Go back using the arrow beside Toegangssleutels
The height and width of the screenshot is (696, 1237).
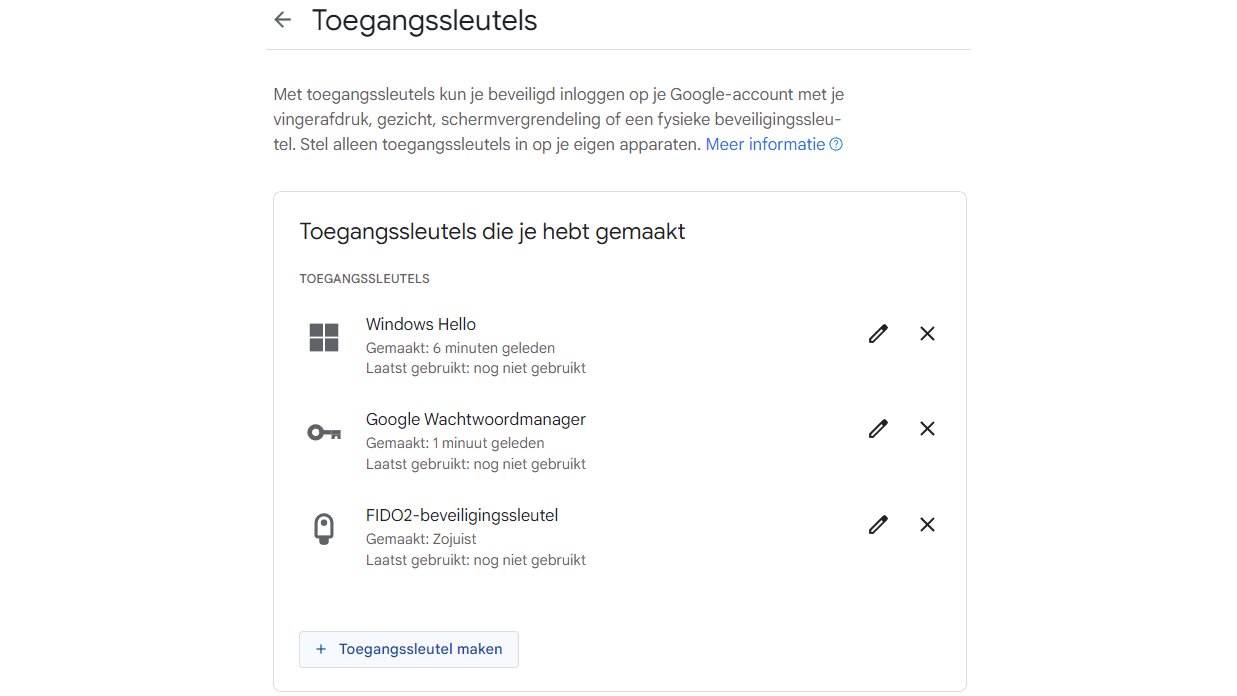pyautogui.click(x=283, y=20)
